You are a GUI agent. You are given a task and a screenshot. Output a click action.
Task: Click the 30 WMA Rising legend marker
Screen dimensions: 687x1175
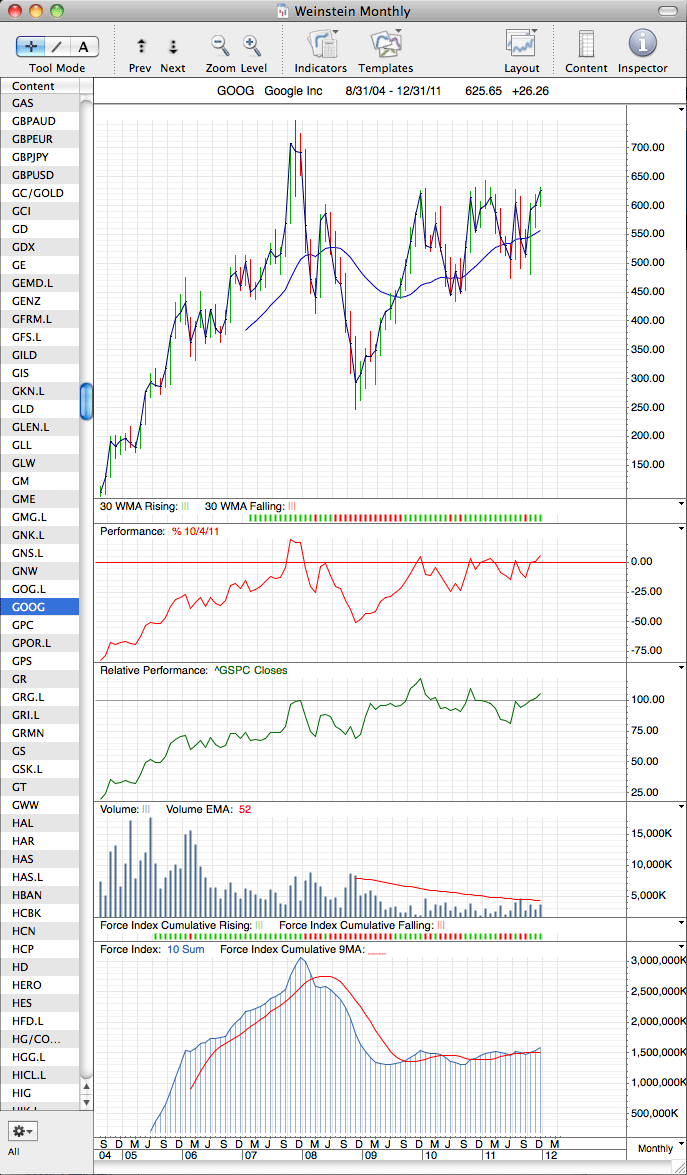185,507
